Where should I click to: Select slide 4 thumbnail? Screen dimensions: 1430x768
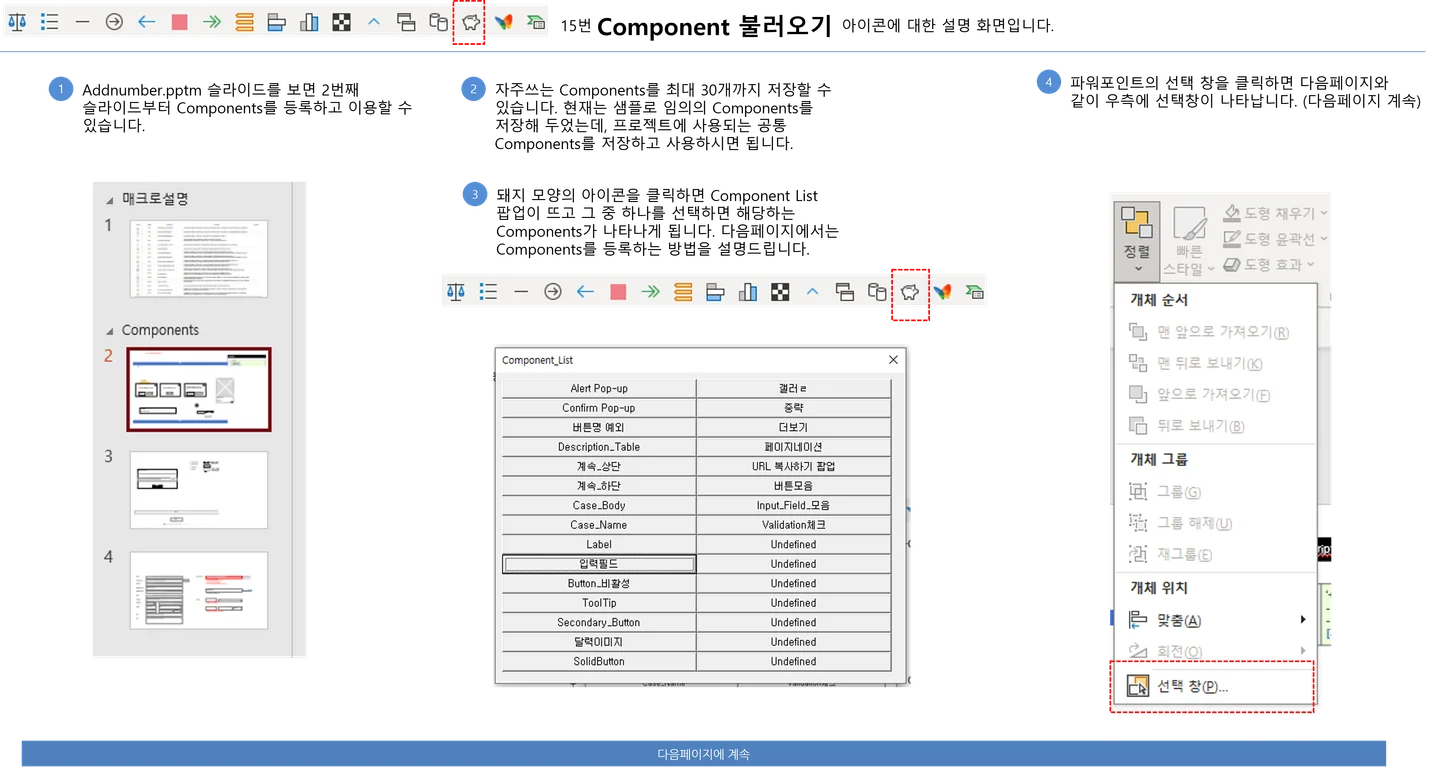point(199,590)
